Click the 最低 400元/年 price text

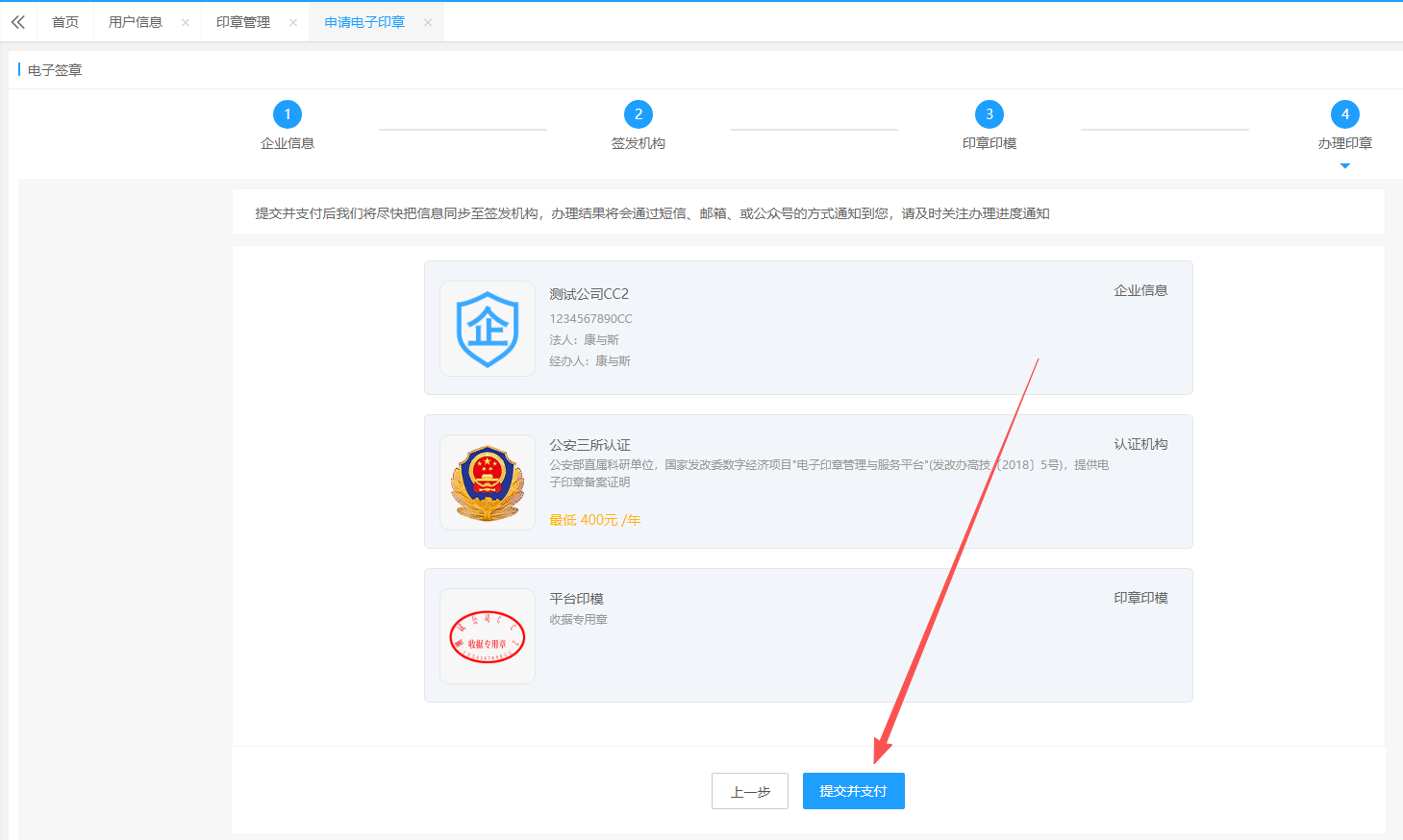[594, 520]
